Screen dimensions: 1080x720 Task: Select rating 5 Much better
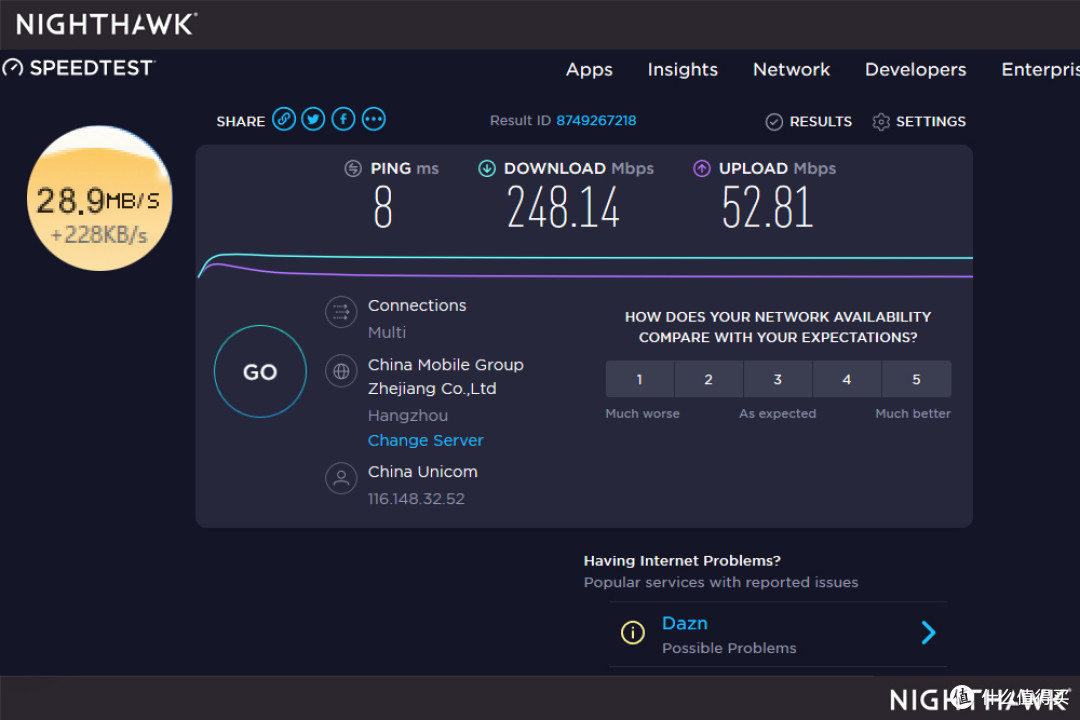(916, 379)
